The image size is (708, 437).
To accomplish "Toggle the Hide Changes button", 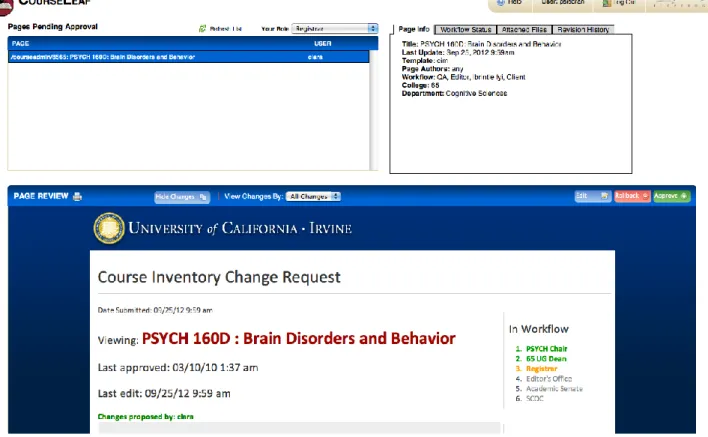I will [x=182, y=197].
